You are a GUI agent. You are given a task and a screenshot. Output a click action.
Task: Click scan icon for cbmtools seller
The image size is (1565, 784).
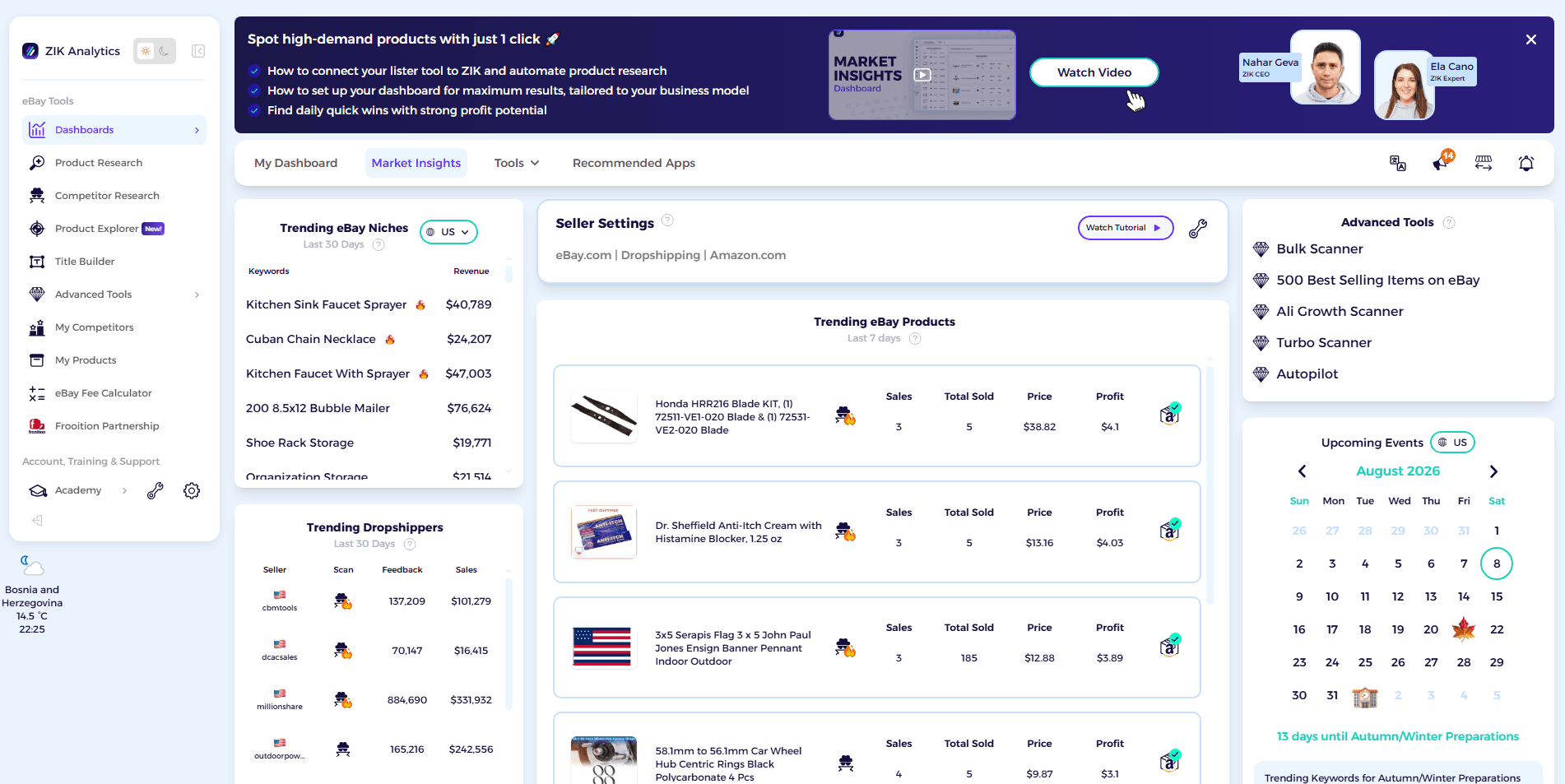coord(343,601)
